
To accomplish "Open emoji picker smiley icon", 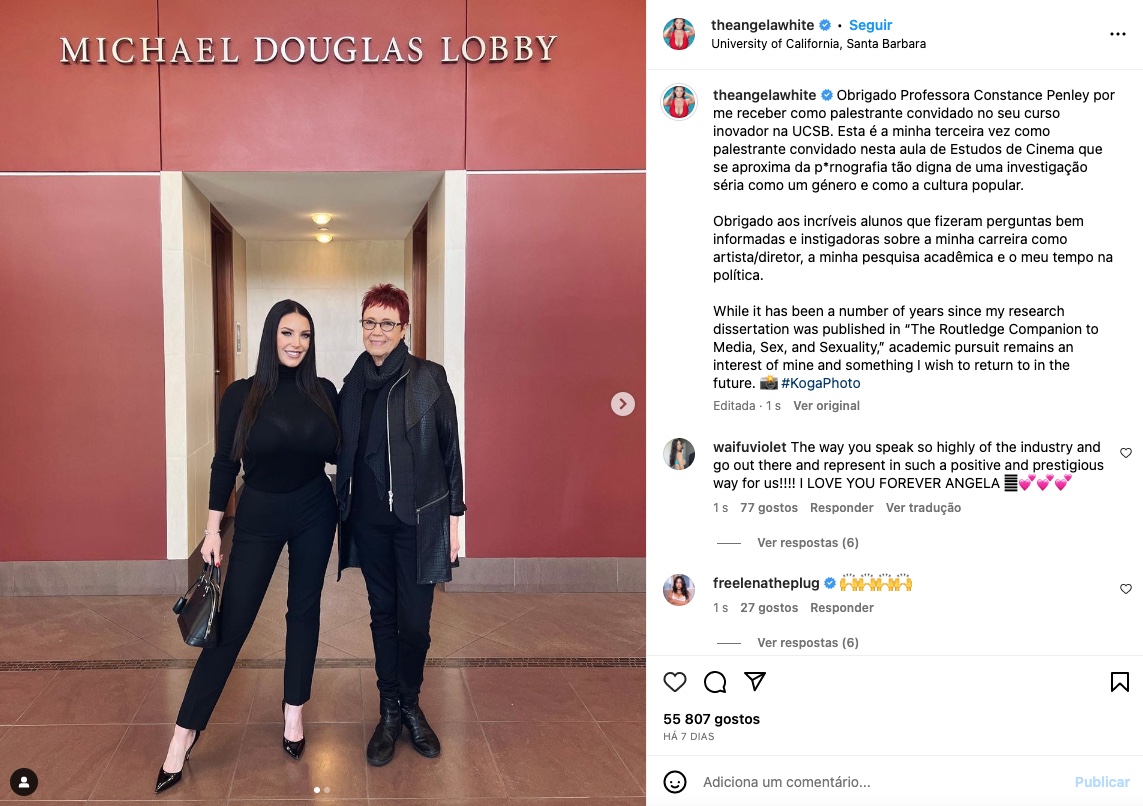I will click(675, 782).
